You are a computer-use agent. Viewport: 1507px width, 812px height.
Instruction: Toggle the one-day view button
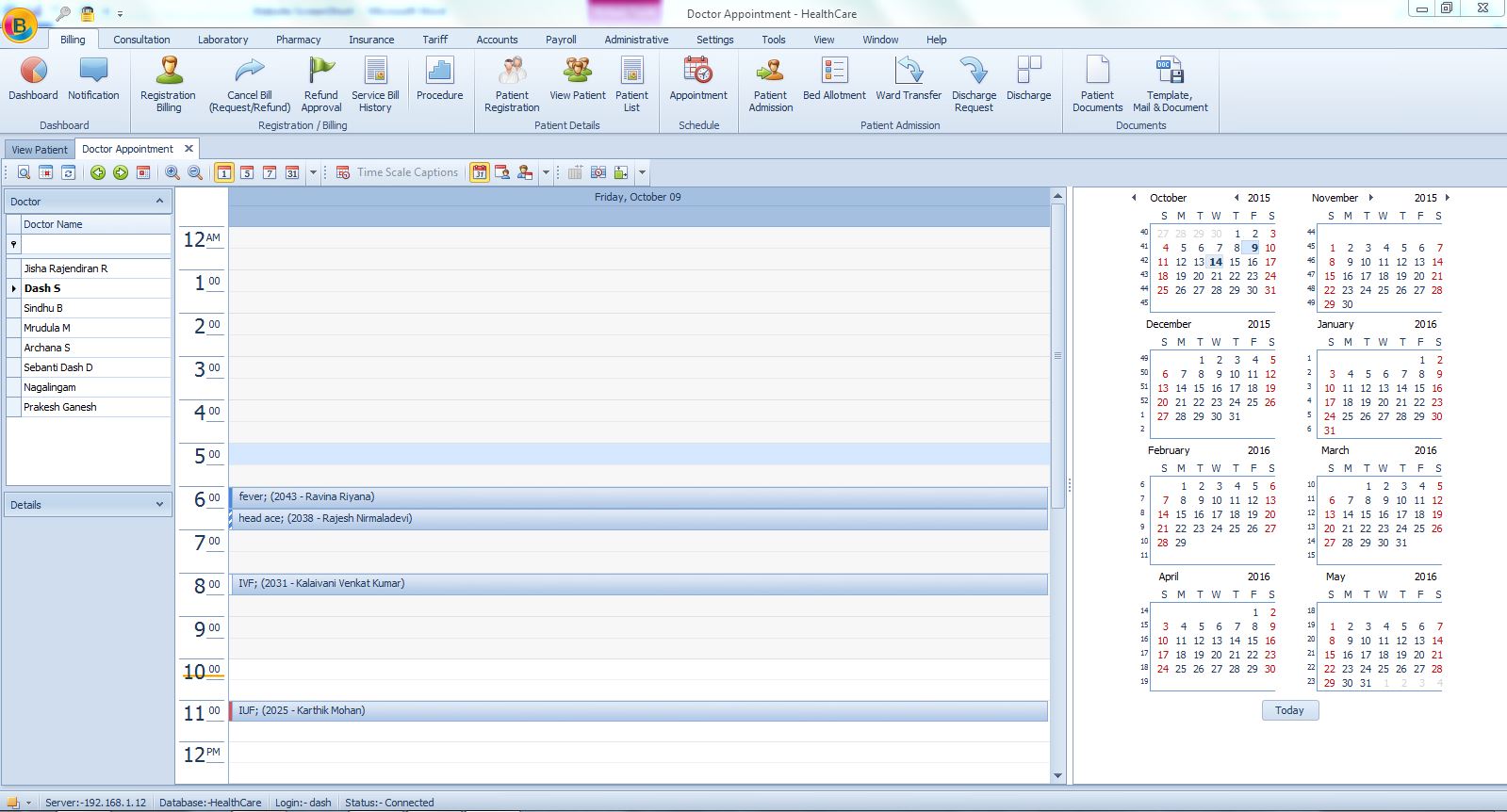click(x=224, y=172)
